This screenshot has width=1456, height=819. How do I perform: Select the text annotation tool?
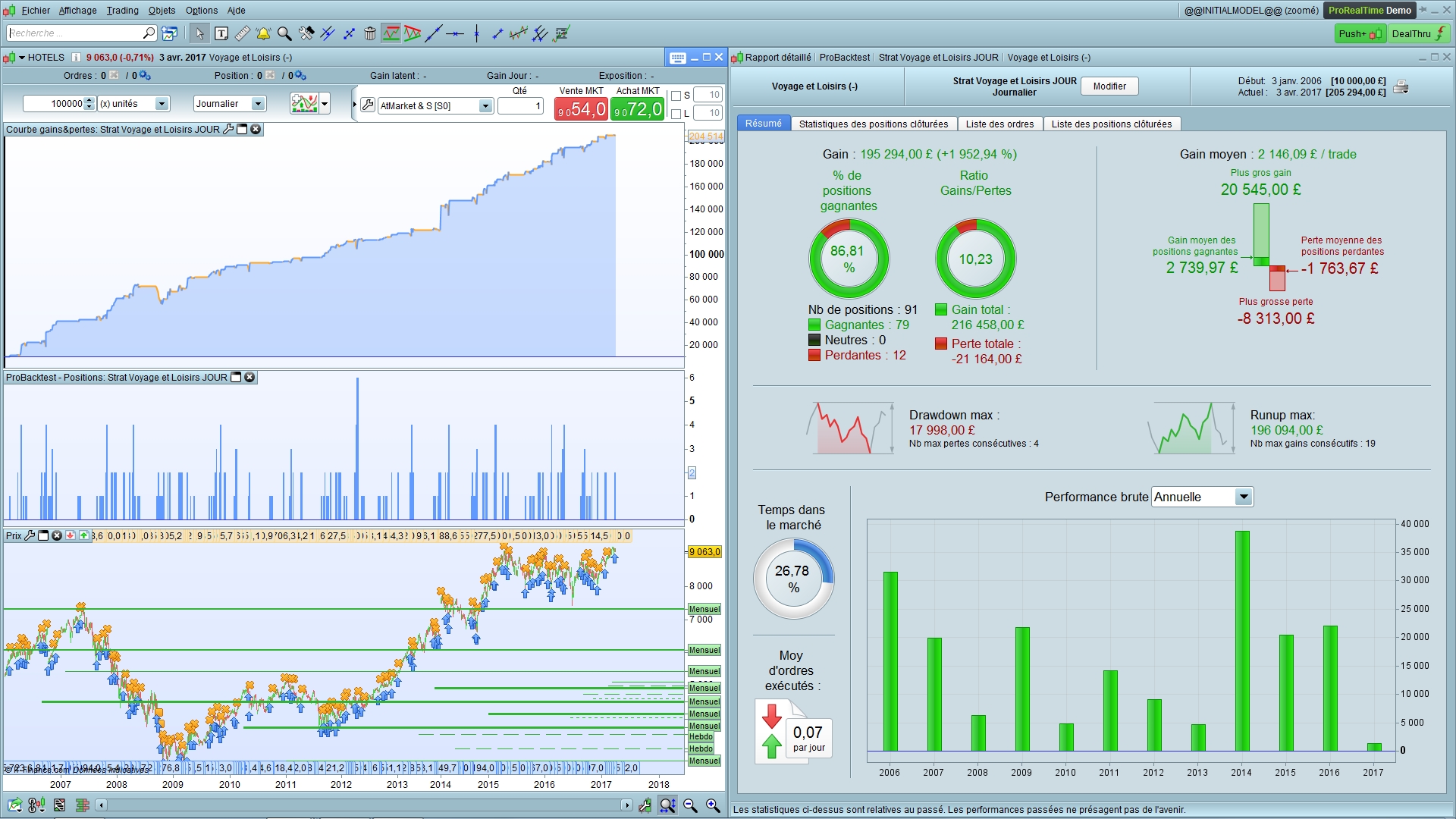tap(221, 33)
